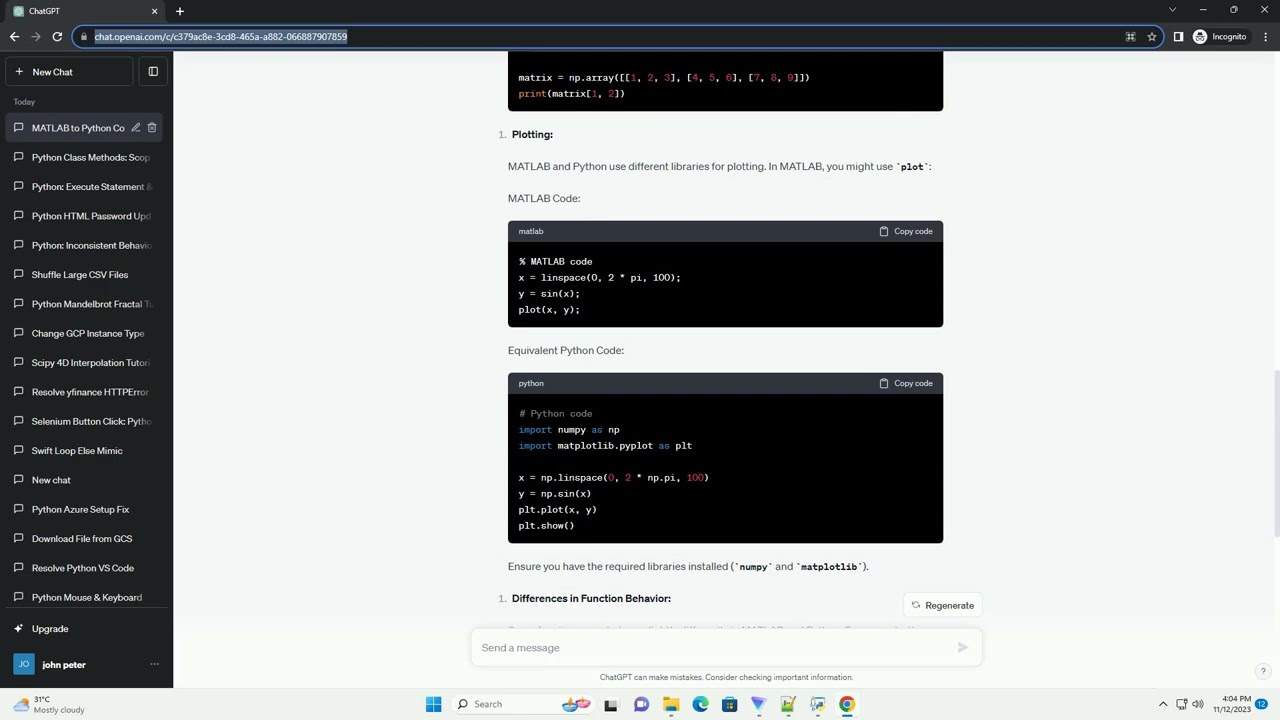
Task: Bookmark this page with star icon
Action: [x=1152, y=37]
